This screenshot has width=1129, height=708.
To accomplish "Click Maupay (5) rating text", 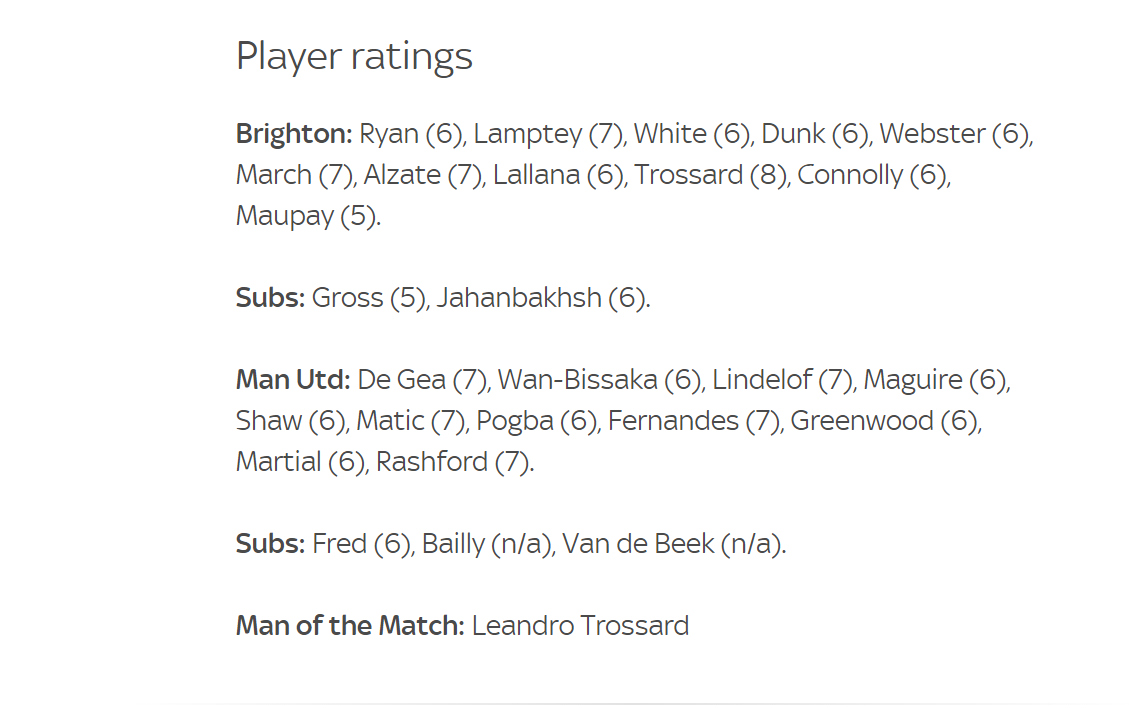I will (x=305, y=217).
